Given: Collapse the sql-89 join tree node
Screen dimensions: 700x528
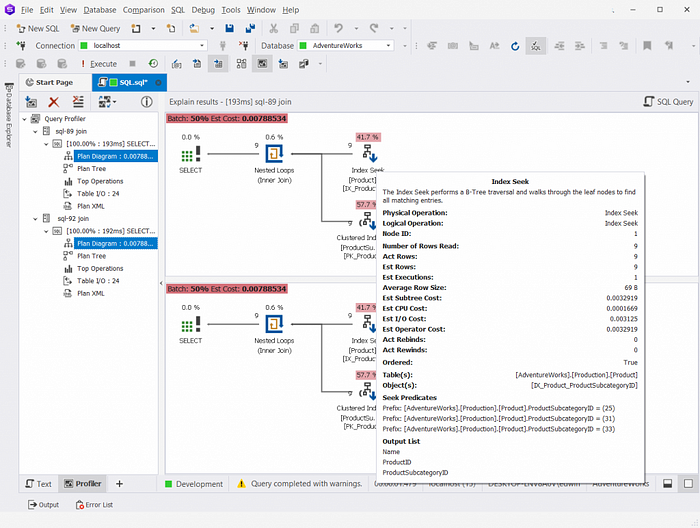Looking at the screenshot, I should (35, 131).
